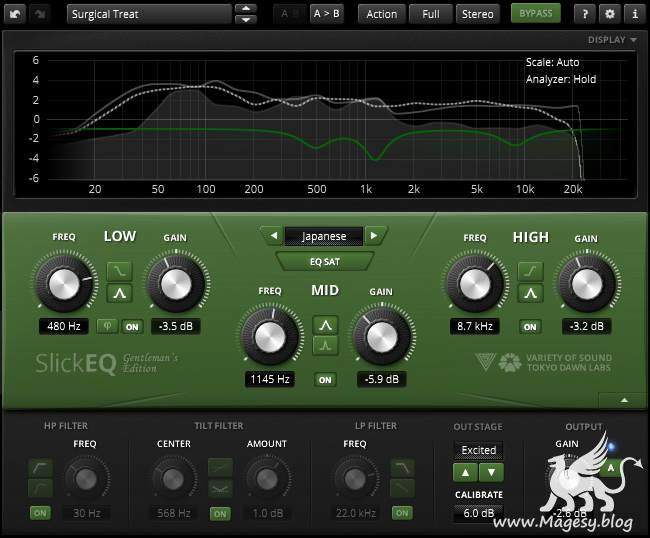The image size is (650, 538).
Task: Open the Action menu
Action: [x=381, y=14]
